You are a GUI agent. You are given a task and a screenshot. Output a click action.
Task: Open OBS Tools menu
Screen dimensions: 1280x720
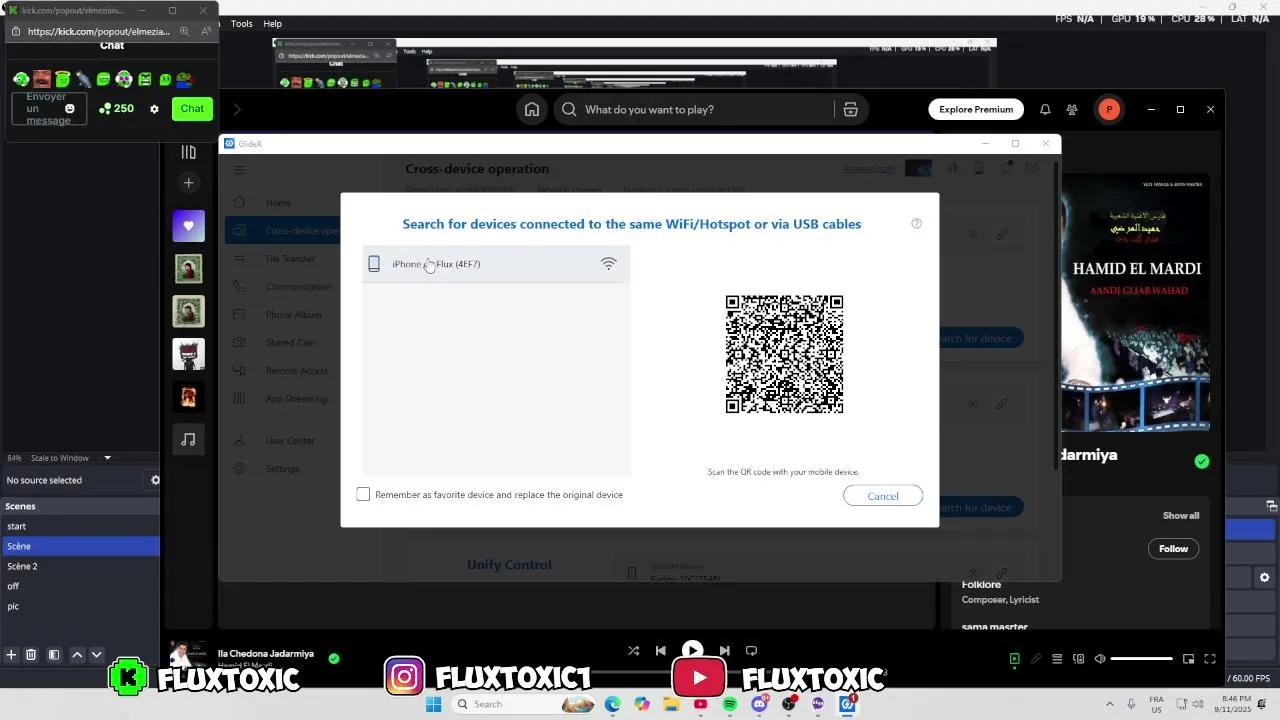tap(242, 23)
